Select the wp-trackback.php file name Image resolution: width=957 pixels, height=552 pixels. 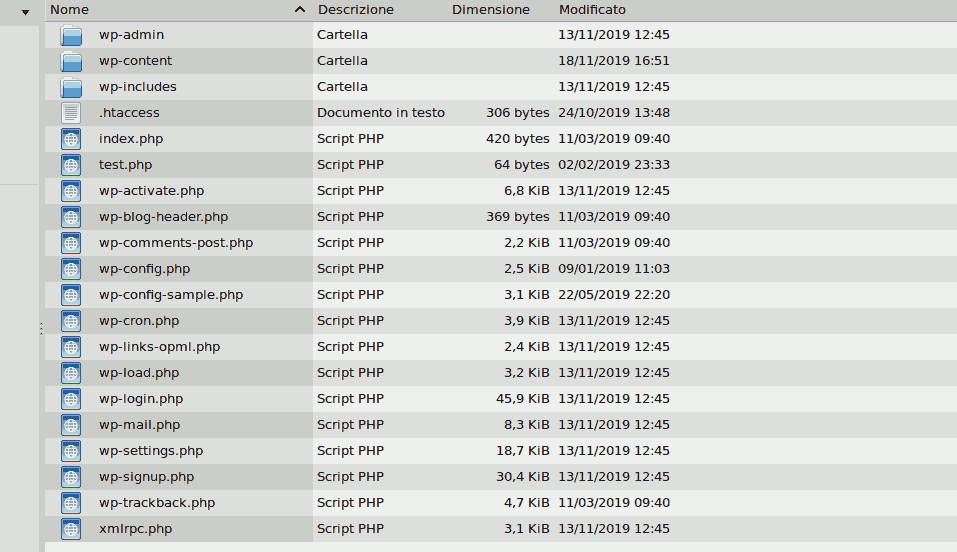pyautogui.click(x=157, y=503)
